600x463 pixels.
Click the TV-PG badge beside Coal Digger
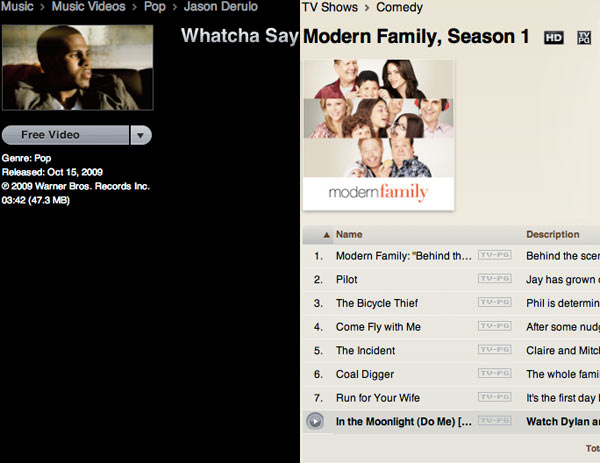[495, 373]
